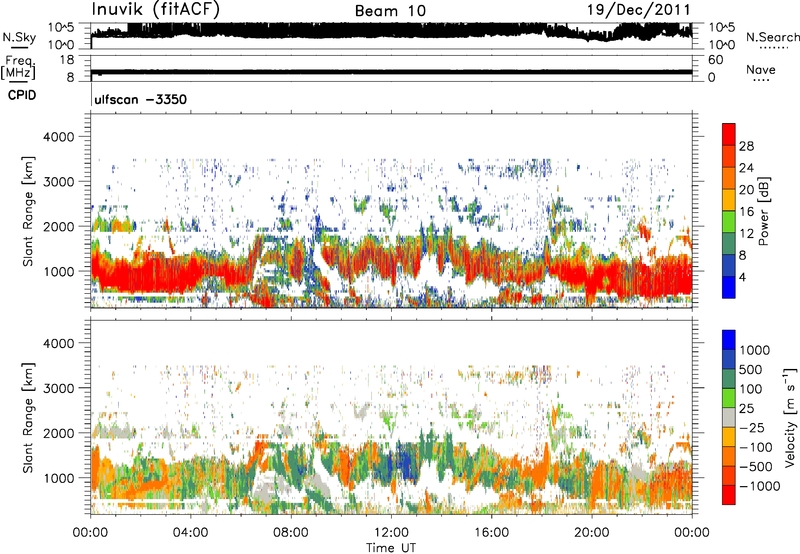This screenshot has width=800, height=554.
Task: Click the "ulfscan -3350" program label
Action: tap(140, 99)
